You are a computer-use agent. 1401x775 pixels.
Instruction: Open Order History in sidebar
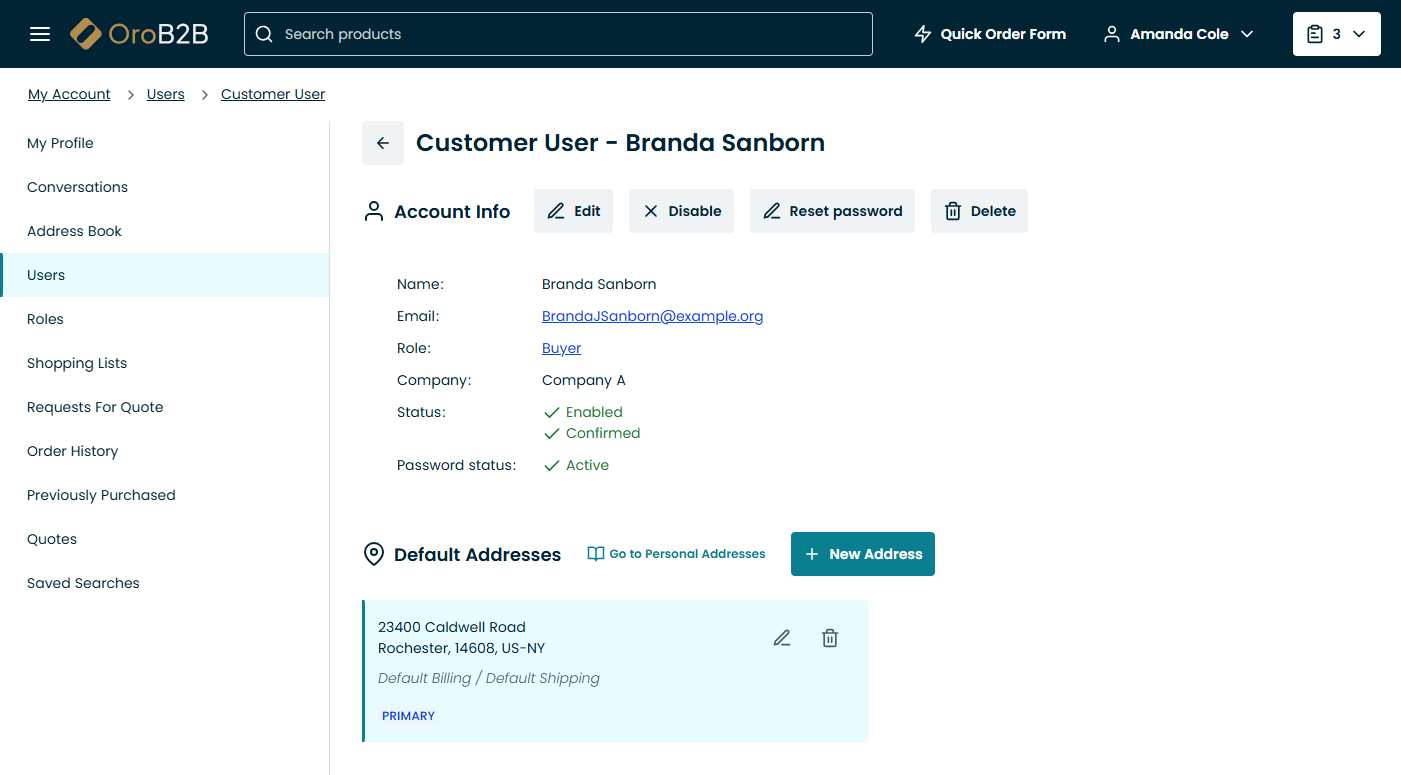[73, 451]
